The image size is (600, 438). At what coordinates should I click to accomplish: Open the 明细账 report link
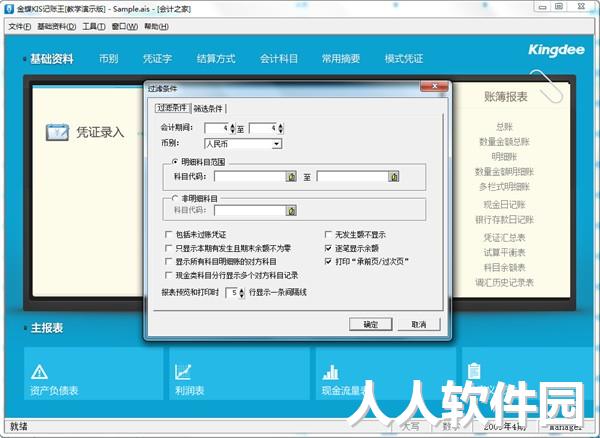(504, 156)
